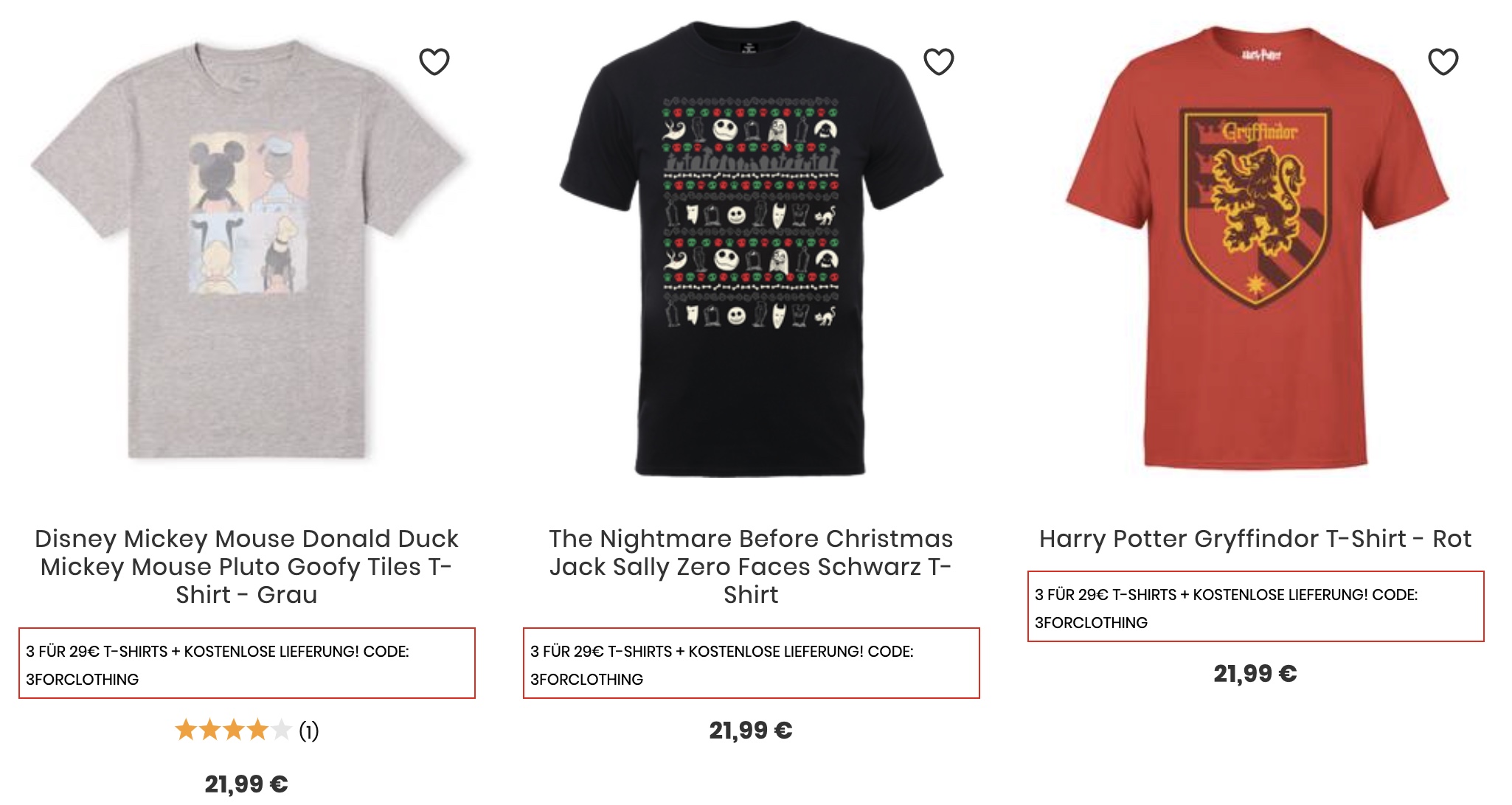Open the red Gryffindor crest shirt image
Viewport: 1512px width, 805px height.
[1255, 251]
